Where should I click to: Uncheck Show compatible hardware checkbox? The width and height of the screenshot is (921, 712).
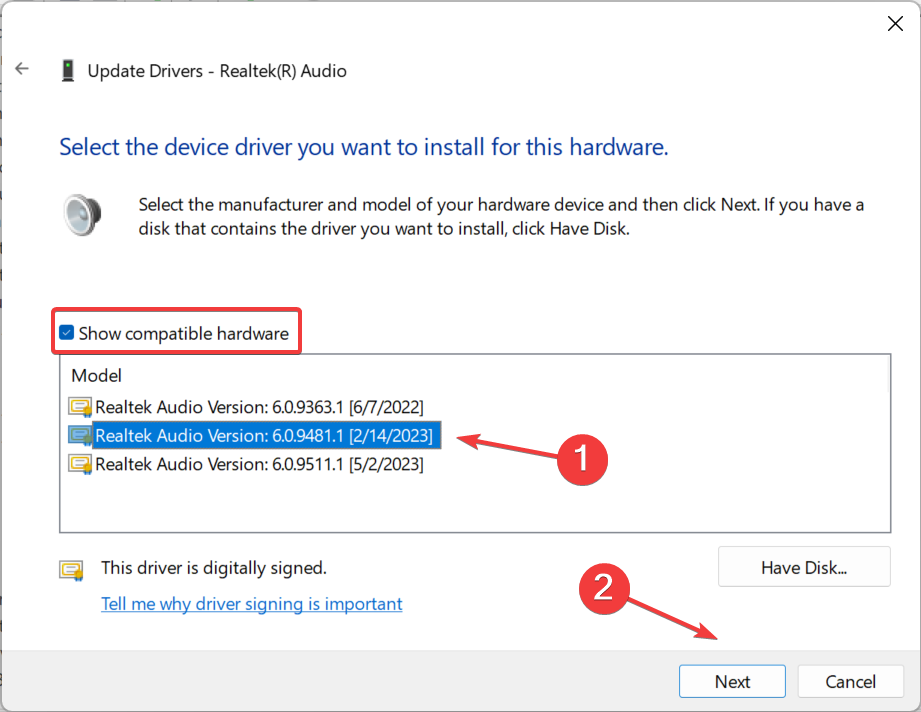tap(66, 333)
